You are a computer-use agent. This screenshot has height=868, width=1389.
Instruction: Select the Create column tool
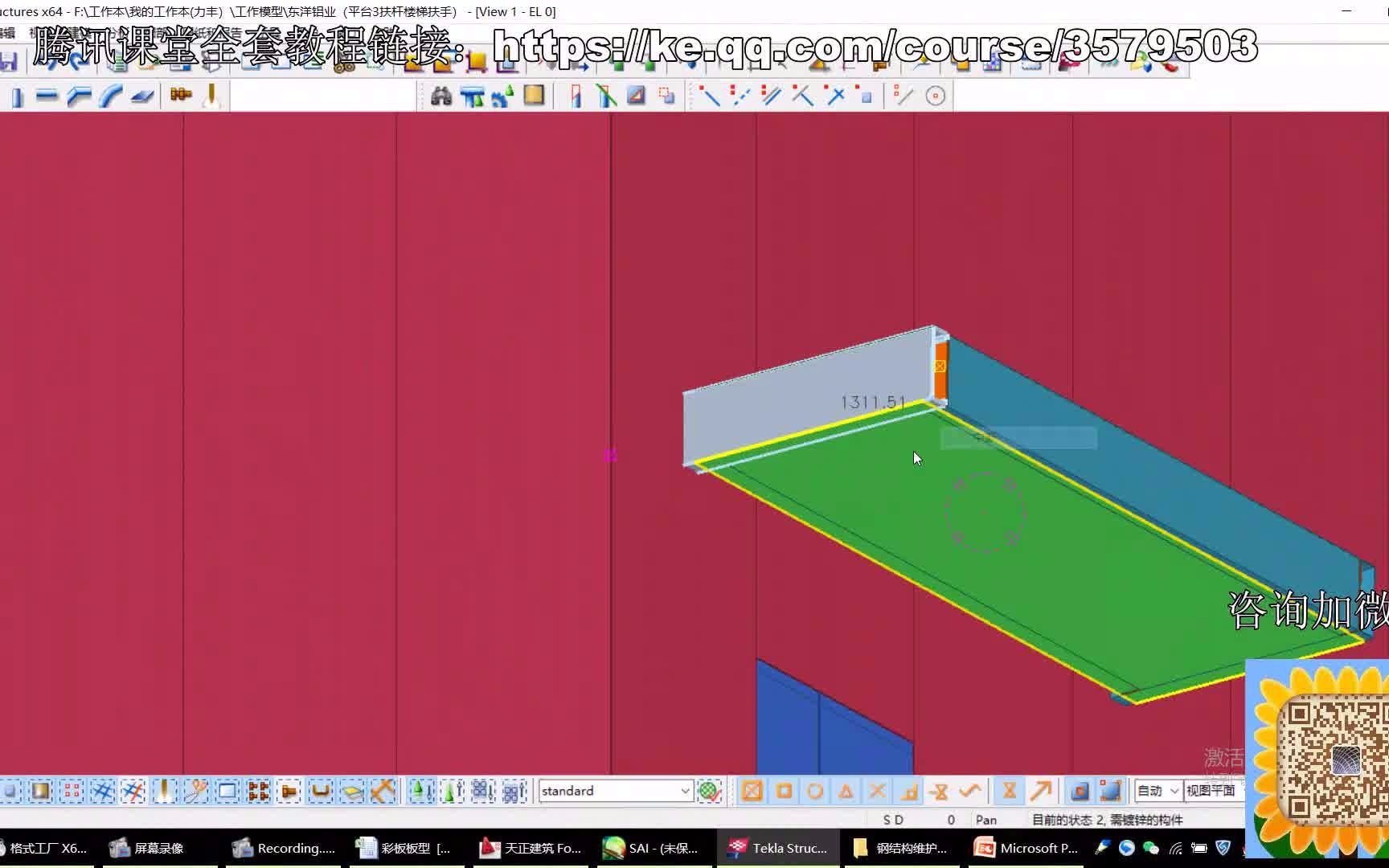17,97
